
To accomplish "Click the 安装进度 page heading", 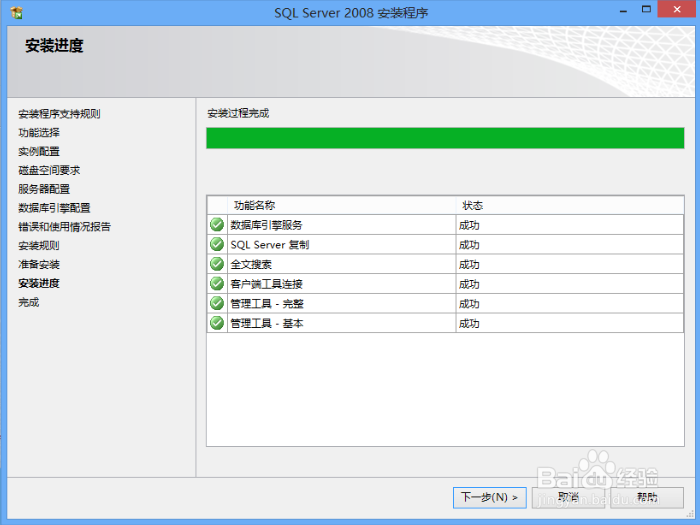I will 54,46.
